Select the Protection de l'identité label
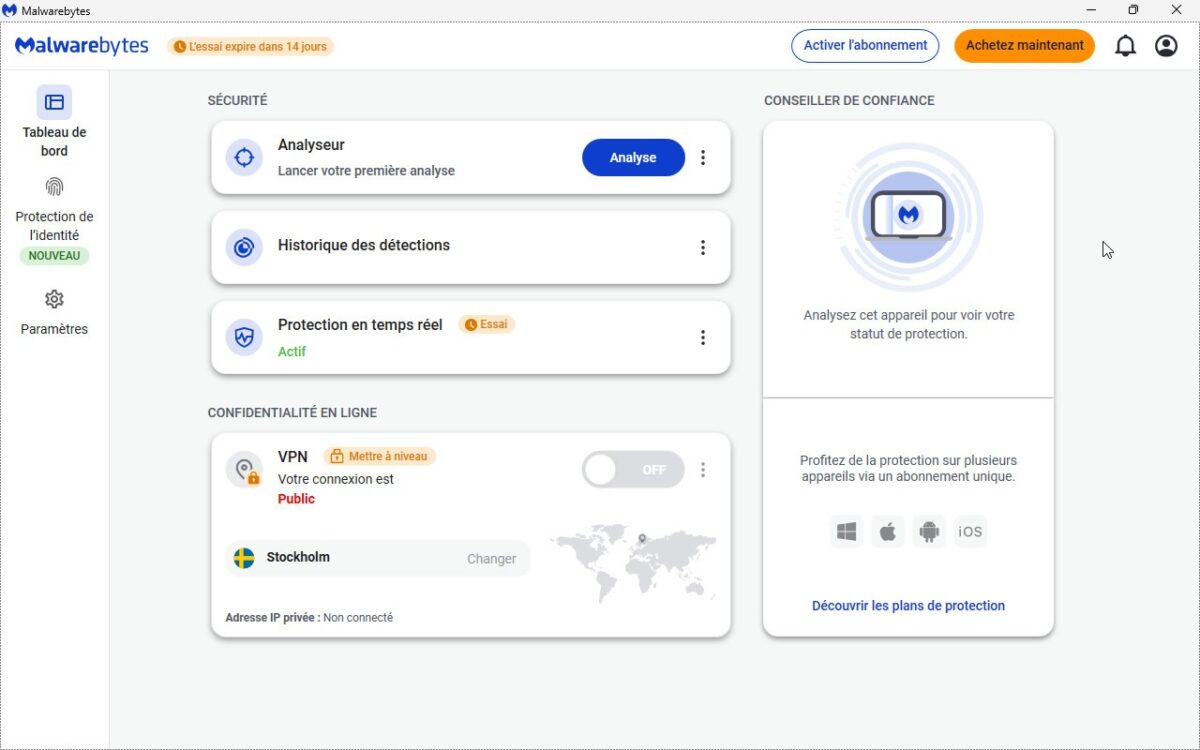Image resolution: width=1200 pixels, height=750 pixels. click(54, 226)
